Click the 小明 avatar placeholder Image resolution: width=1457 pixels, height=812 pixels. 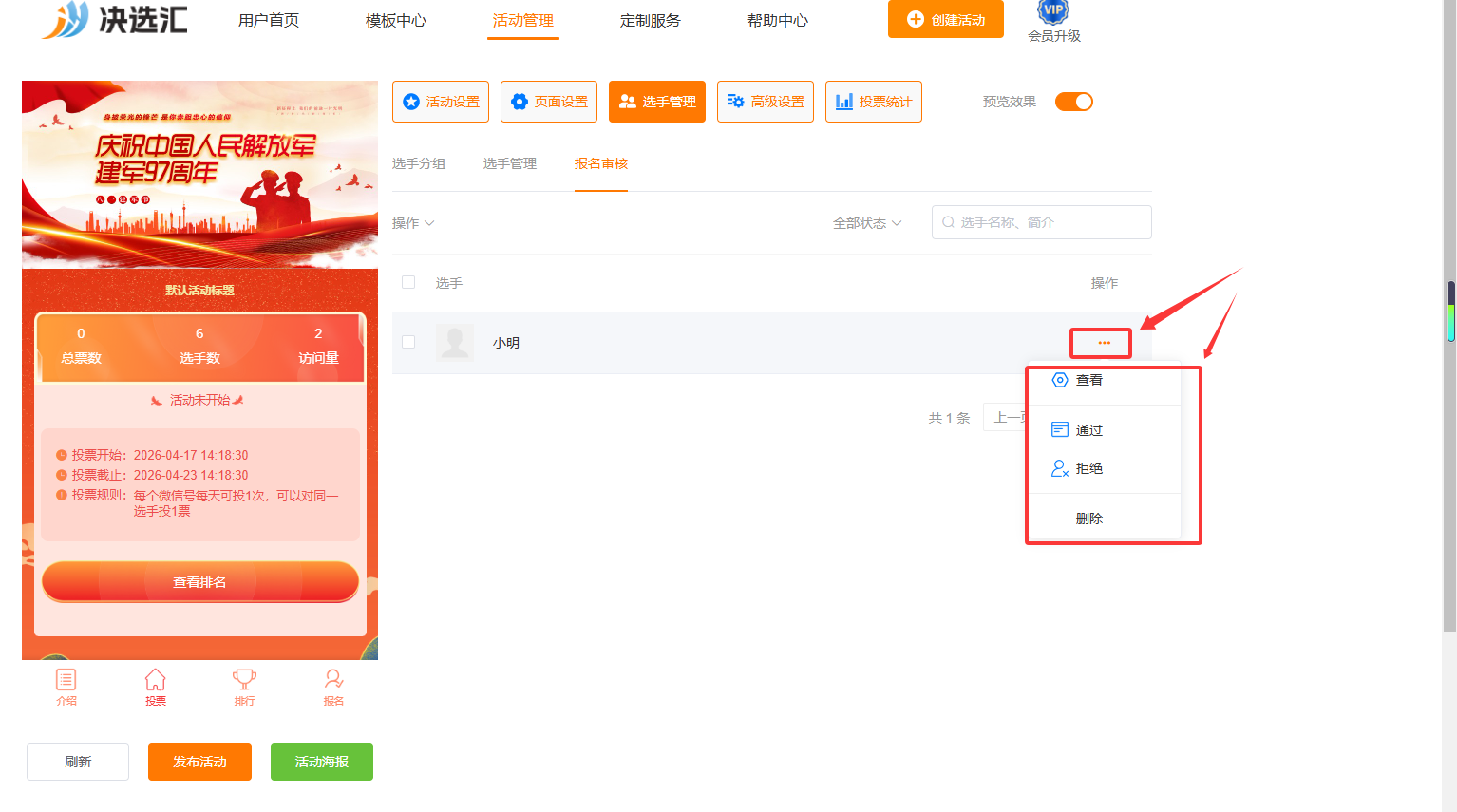[454, 343]
